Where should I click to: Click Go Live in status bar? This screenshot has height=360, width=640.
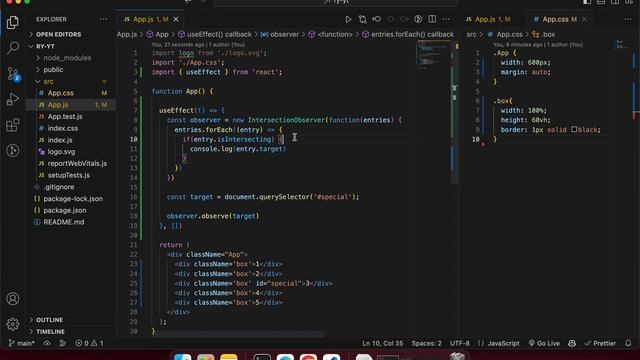[x=544, y=343]
